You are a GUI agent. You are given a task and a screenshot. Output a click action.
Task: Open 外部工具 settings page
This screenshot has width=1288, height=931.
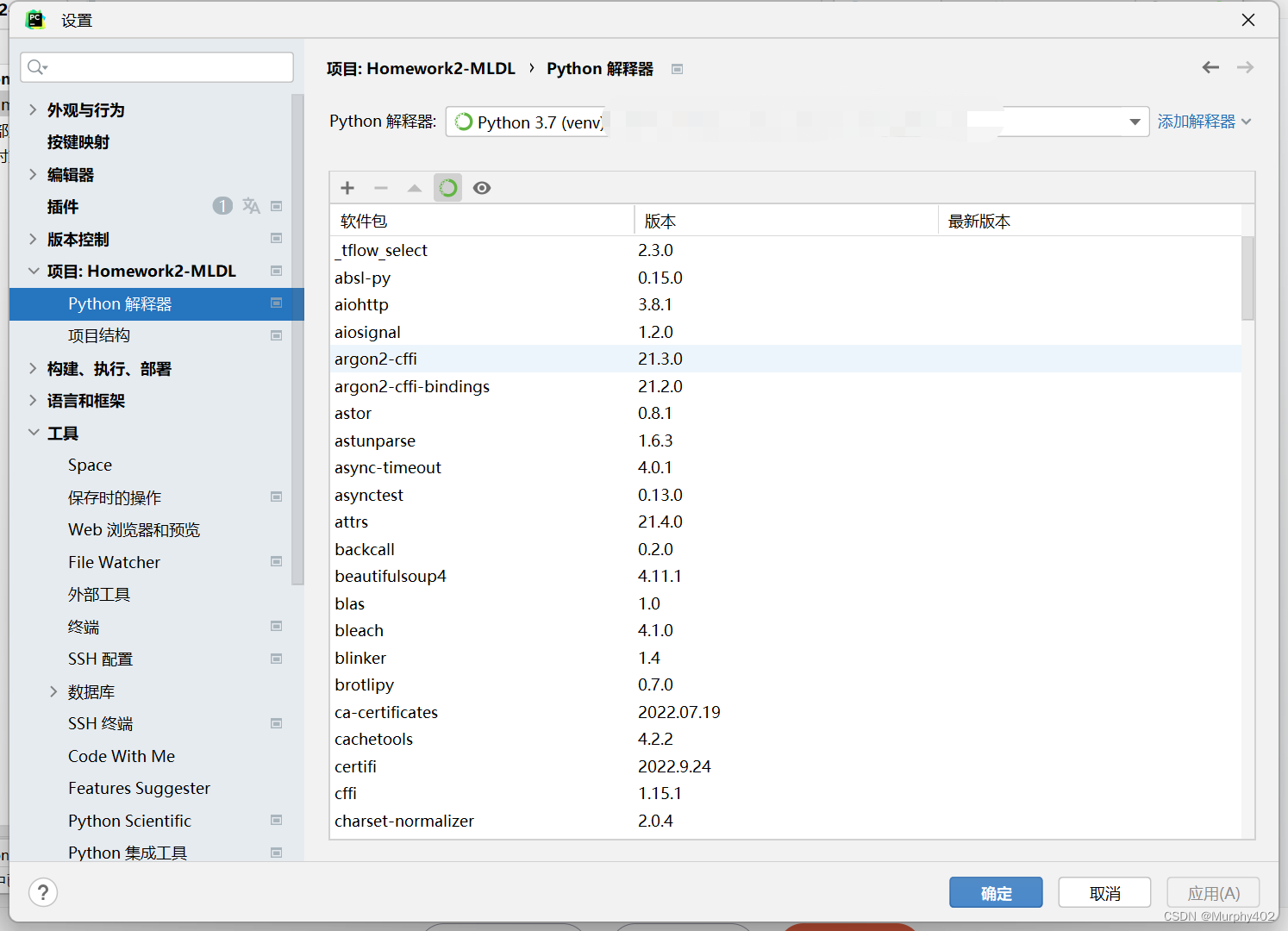(99, 595)
